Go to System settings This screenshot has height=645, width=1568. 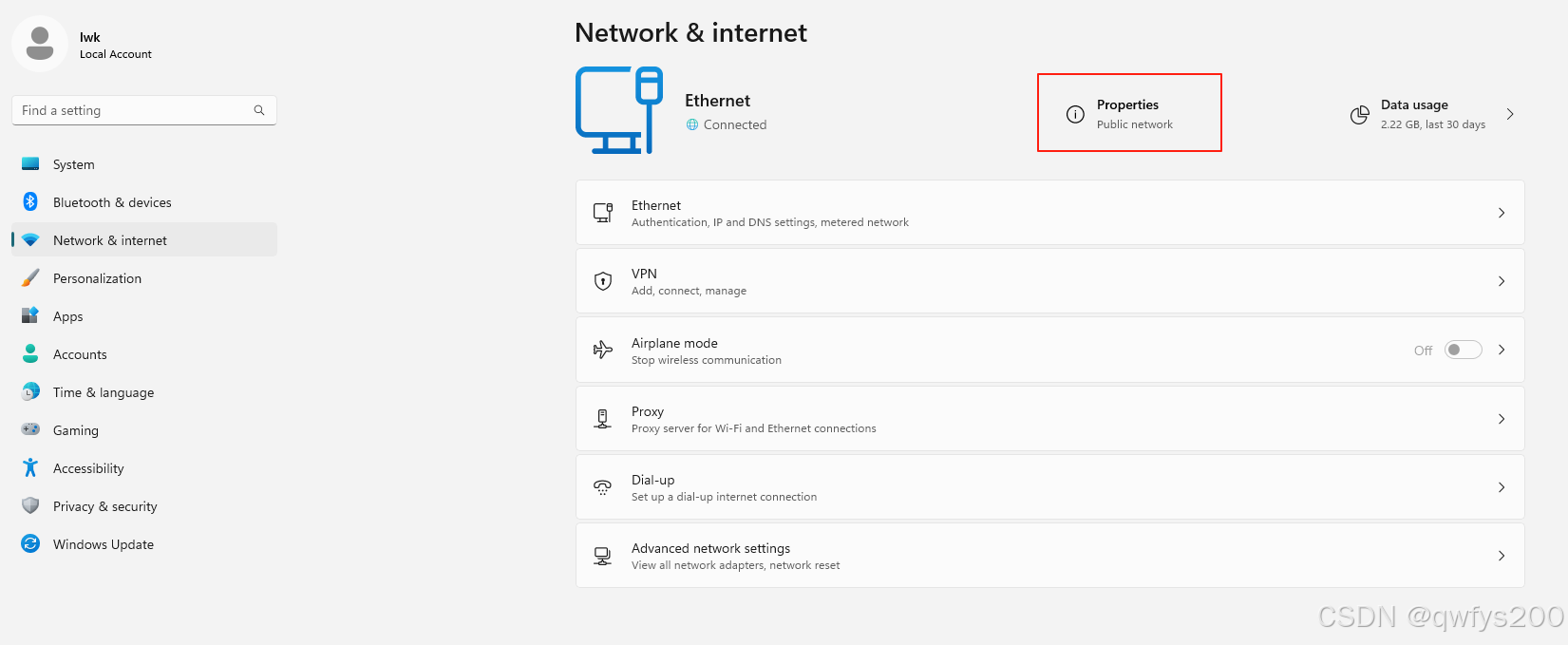pyautogui.click(x=144, y=164)
